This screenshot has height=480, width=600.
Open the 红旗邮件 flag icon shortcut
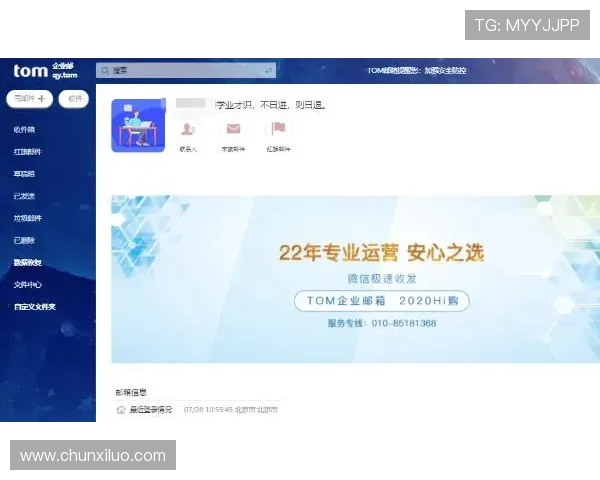278,129
